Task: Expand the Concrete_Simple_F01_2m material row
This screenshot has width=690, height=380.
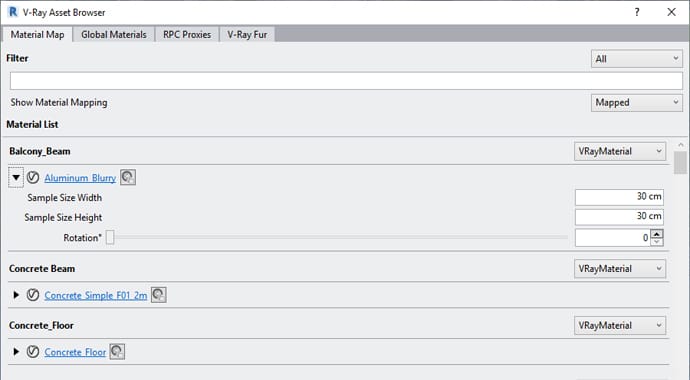Action: click(16, 295)
